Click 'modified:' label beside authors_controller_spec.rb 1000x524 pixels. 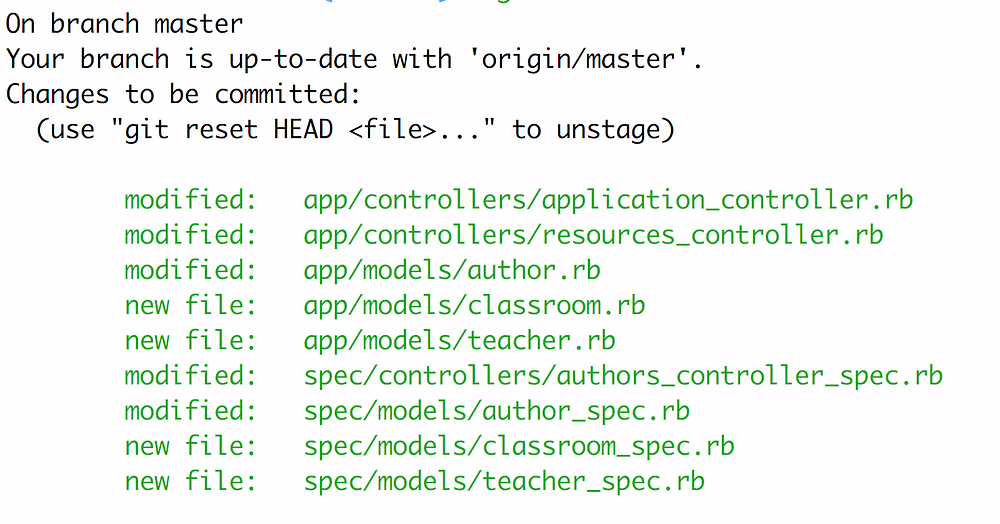[x=190, y=375]
